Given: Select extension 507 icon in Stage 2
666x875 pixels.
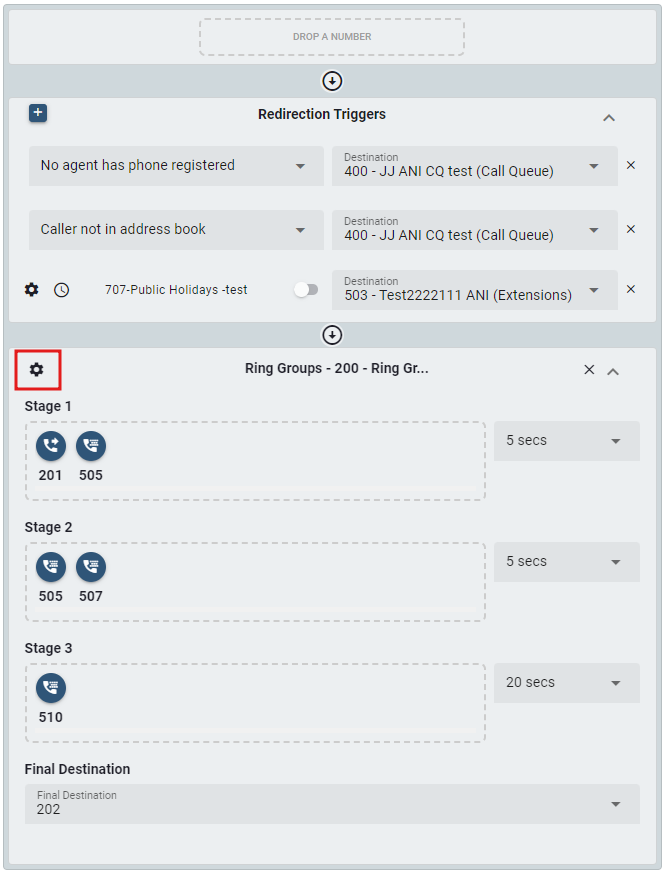Looking at the screenshot, I should coord(91,567).
